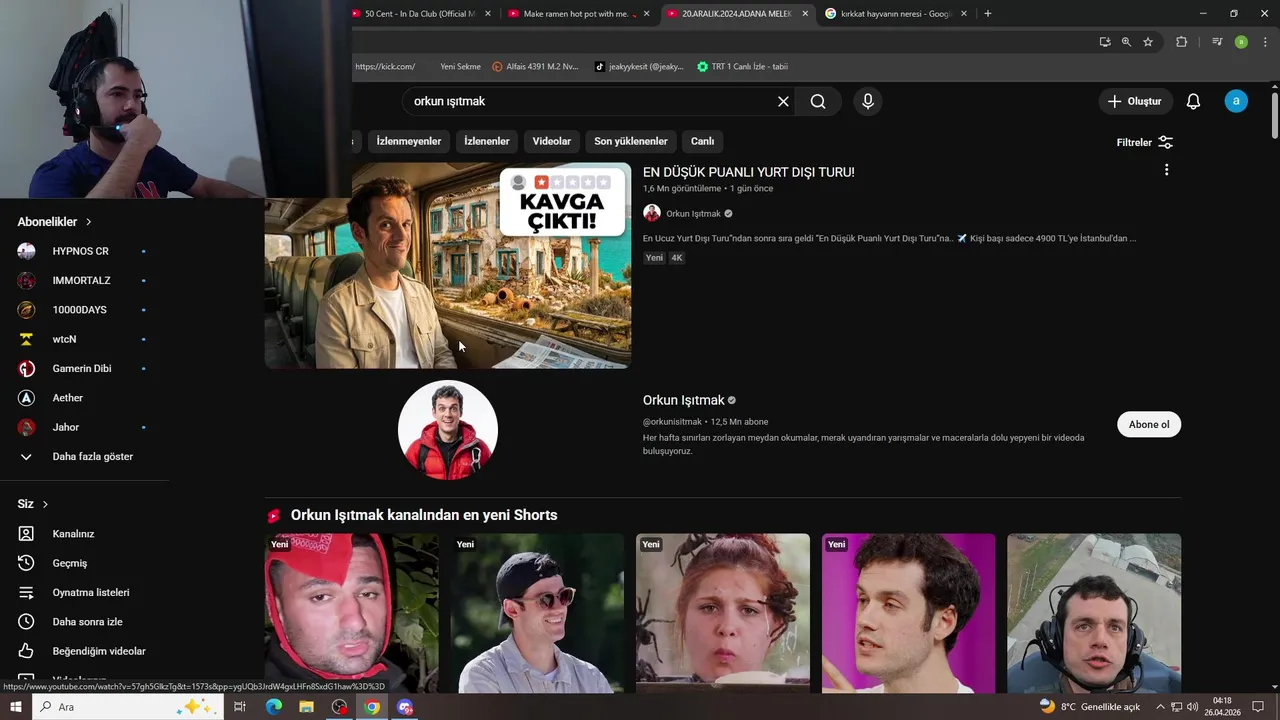Open the browser zoom magnifier icon
This screenshot has width=1280, height=720.
coord(1126,42)
